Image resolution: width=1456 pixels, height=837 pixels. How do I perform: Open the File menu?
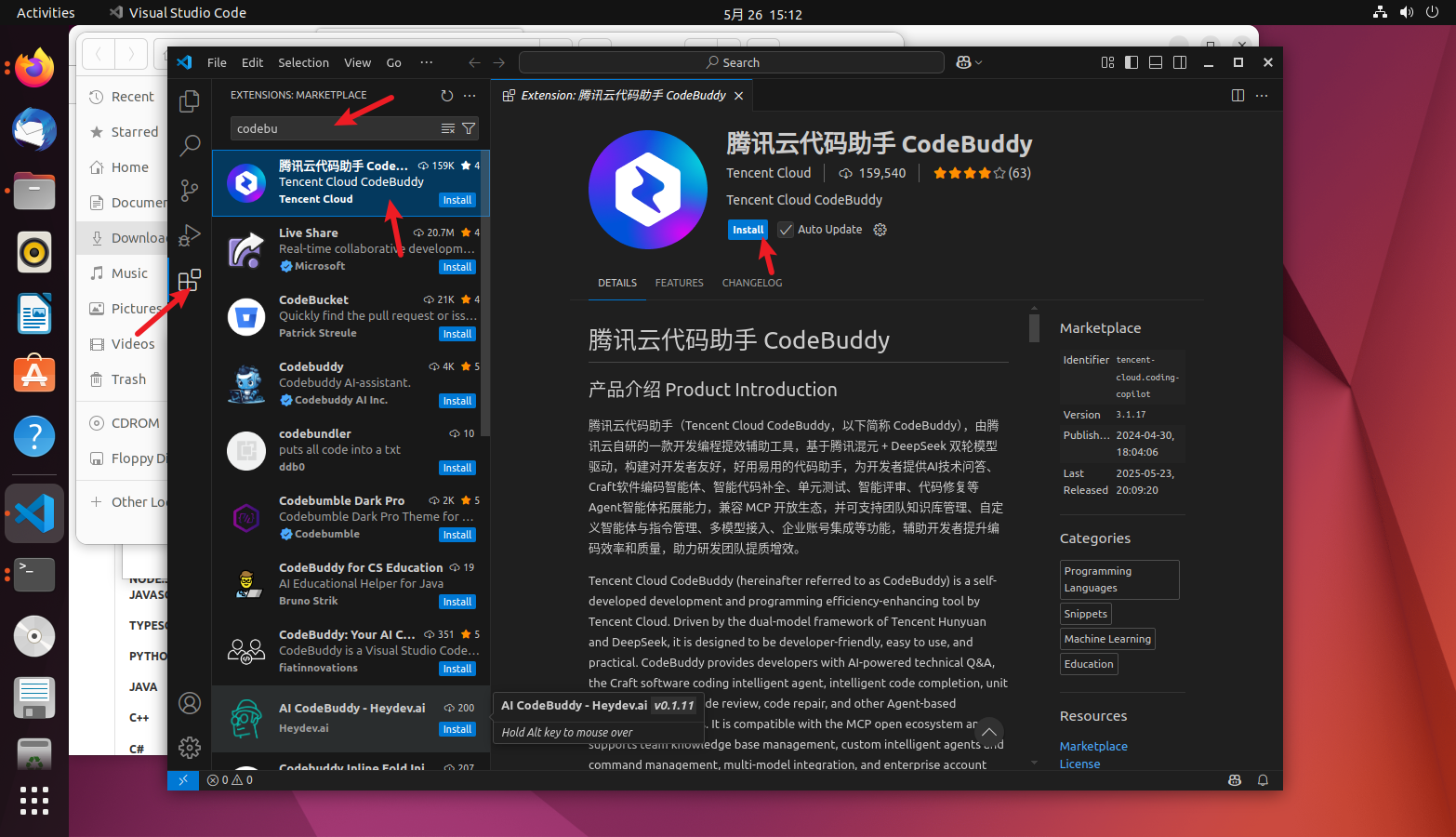217,62
